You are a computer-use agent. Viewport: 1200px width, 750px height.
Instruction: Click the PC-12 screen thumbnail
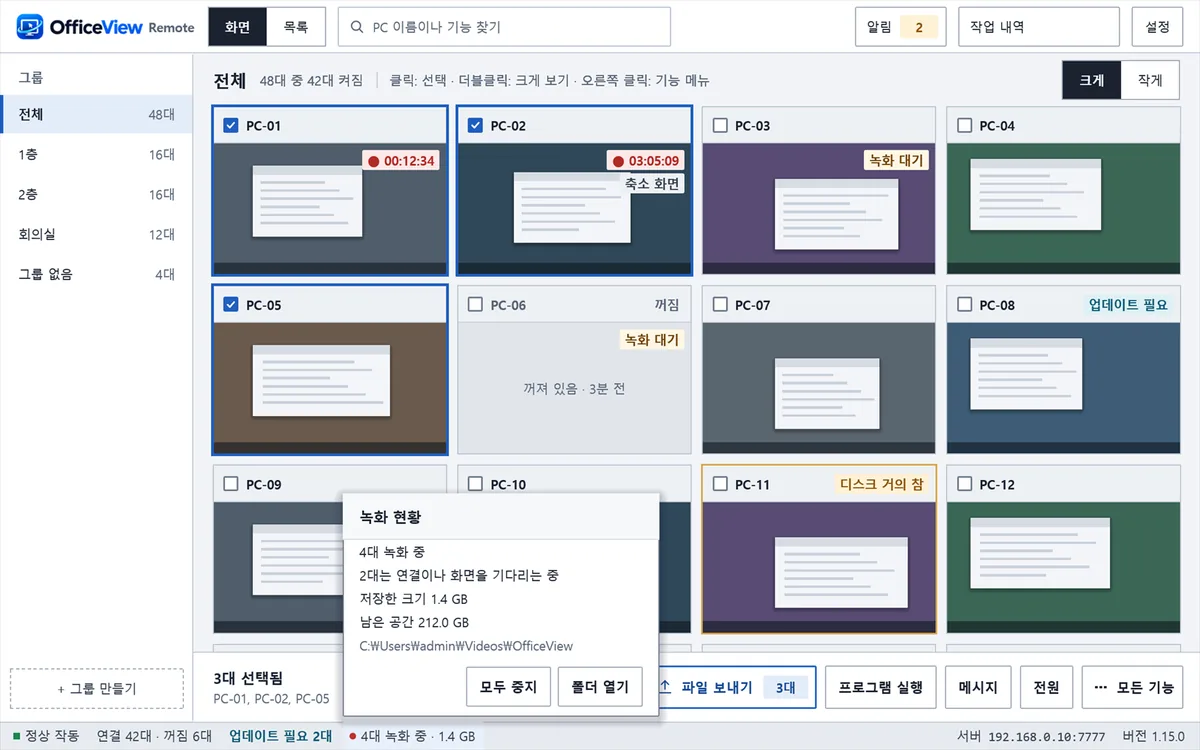pos(1063,567)
